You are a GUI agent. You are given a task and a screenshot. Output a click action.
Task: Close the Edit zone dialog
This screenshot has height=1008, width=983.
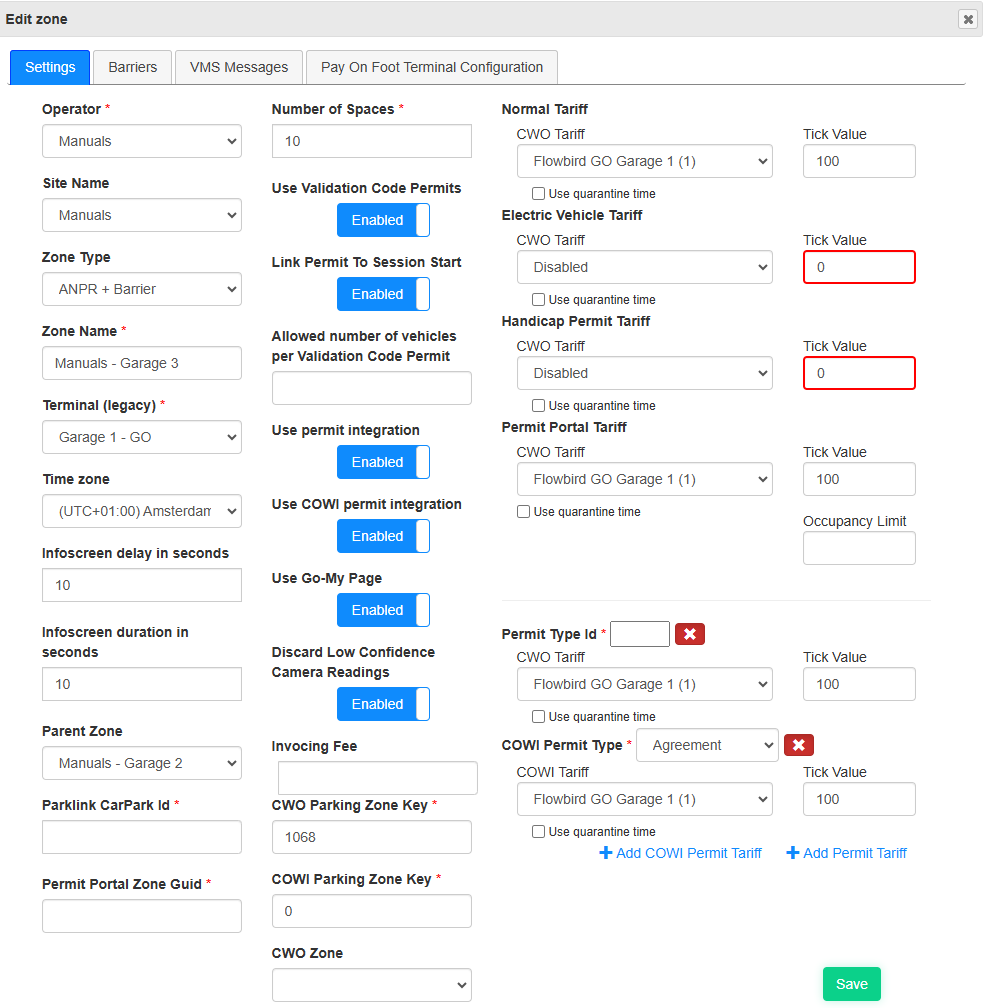pos(968,19)
